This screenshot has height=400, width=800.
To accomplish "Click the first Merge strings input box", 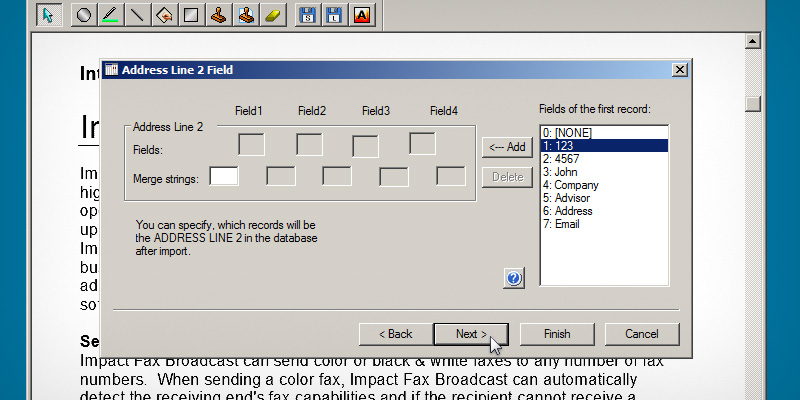I will (224, 177).
